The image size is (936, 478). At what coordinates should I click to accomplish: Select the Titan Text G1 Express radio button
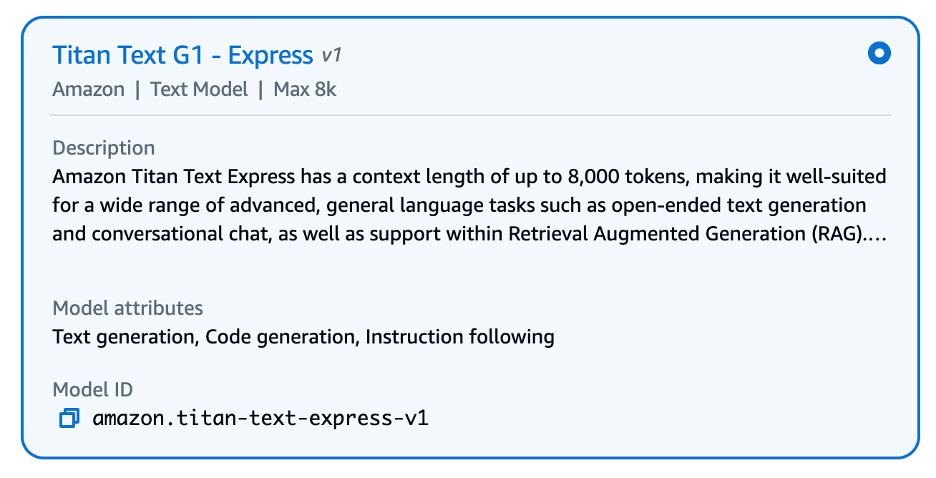879,54
